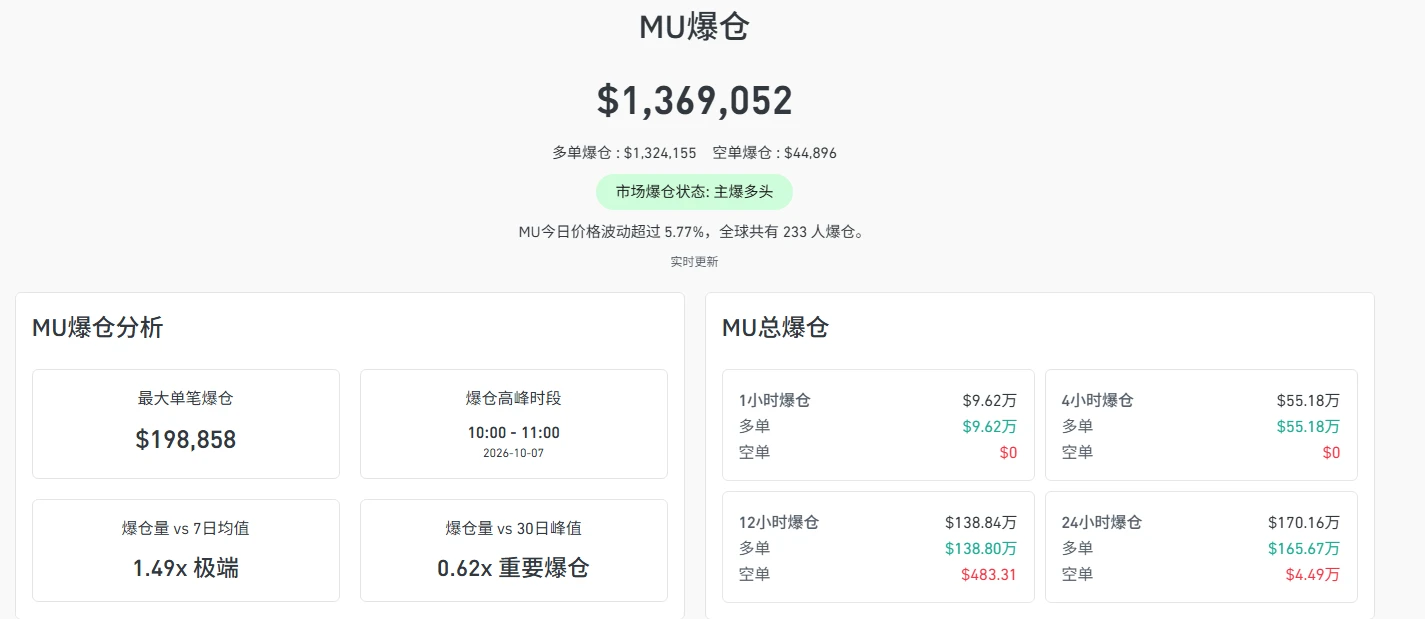Click the "爆仓量 vs 7日均值" label
The height and width of the screenshot is (619, 1425).
186,528
